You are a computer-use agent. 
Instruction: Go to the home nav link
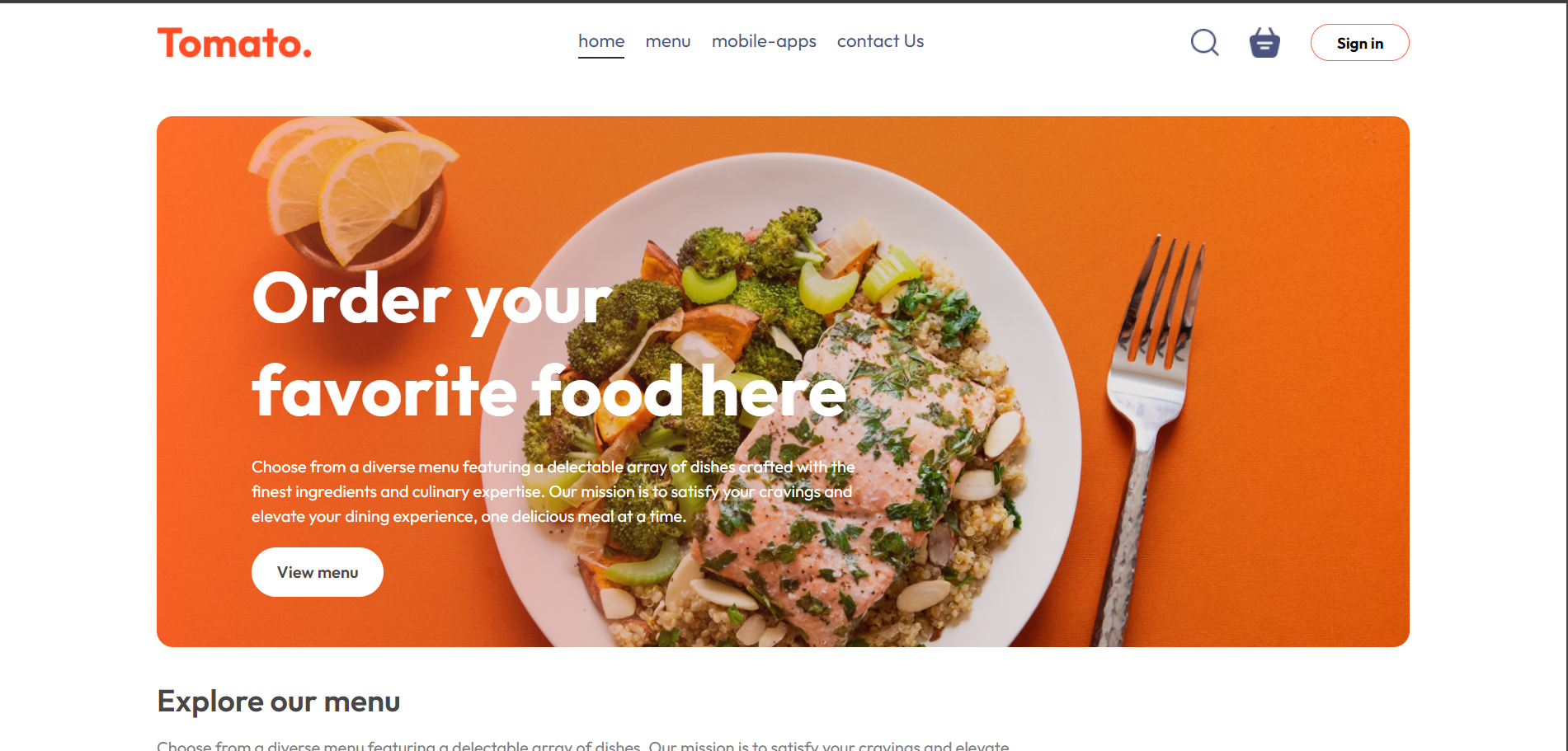pos(601,41)
